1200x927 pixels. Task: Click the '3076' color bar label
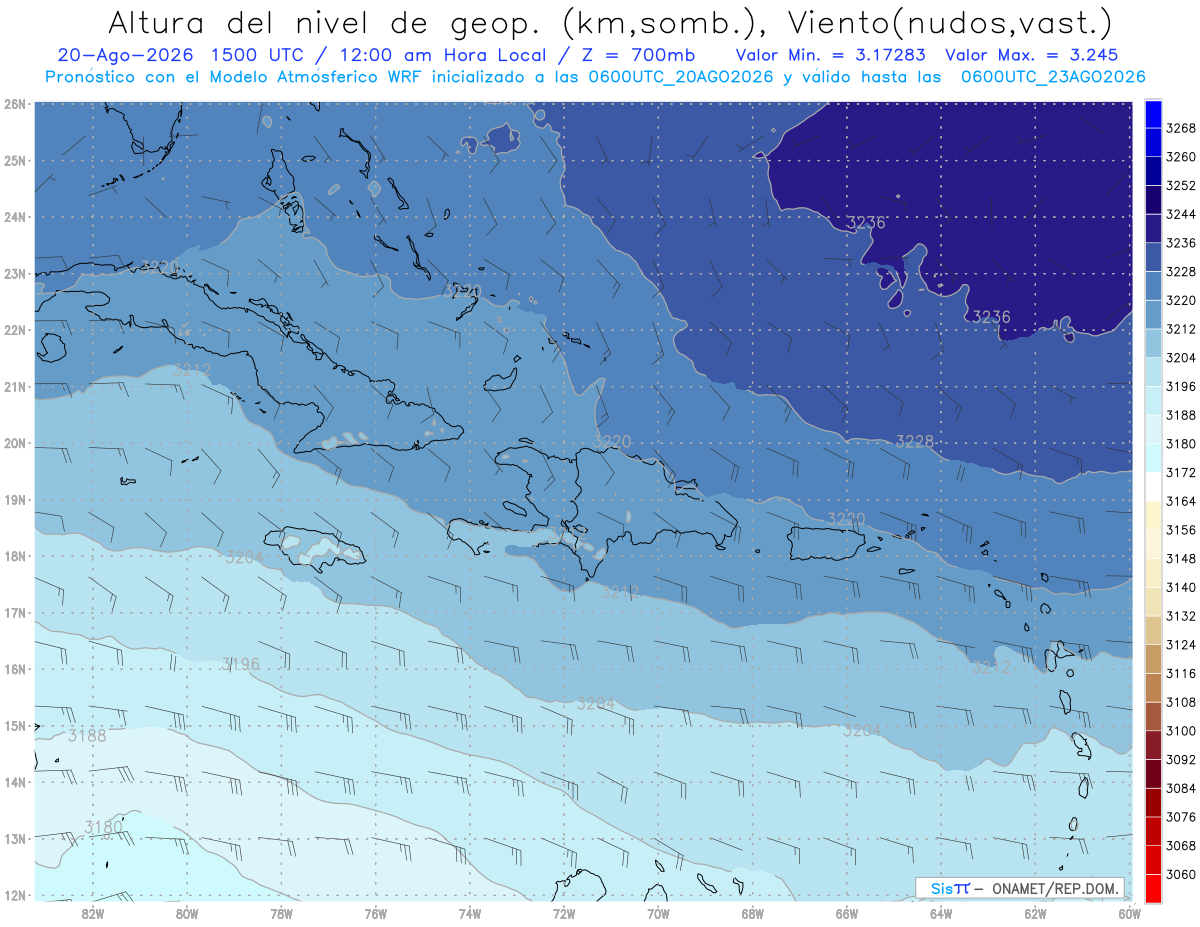(x=1181, y=816)
